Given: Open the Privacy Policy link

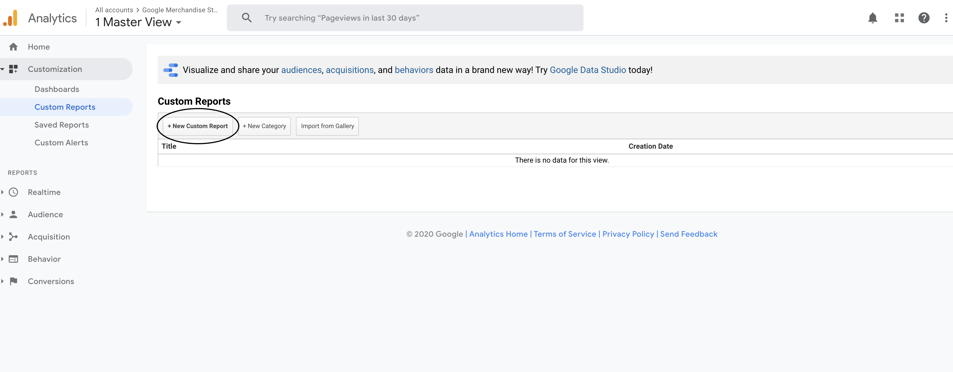Looking at the screenshot, I should click(628, 234).
